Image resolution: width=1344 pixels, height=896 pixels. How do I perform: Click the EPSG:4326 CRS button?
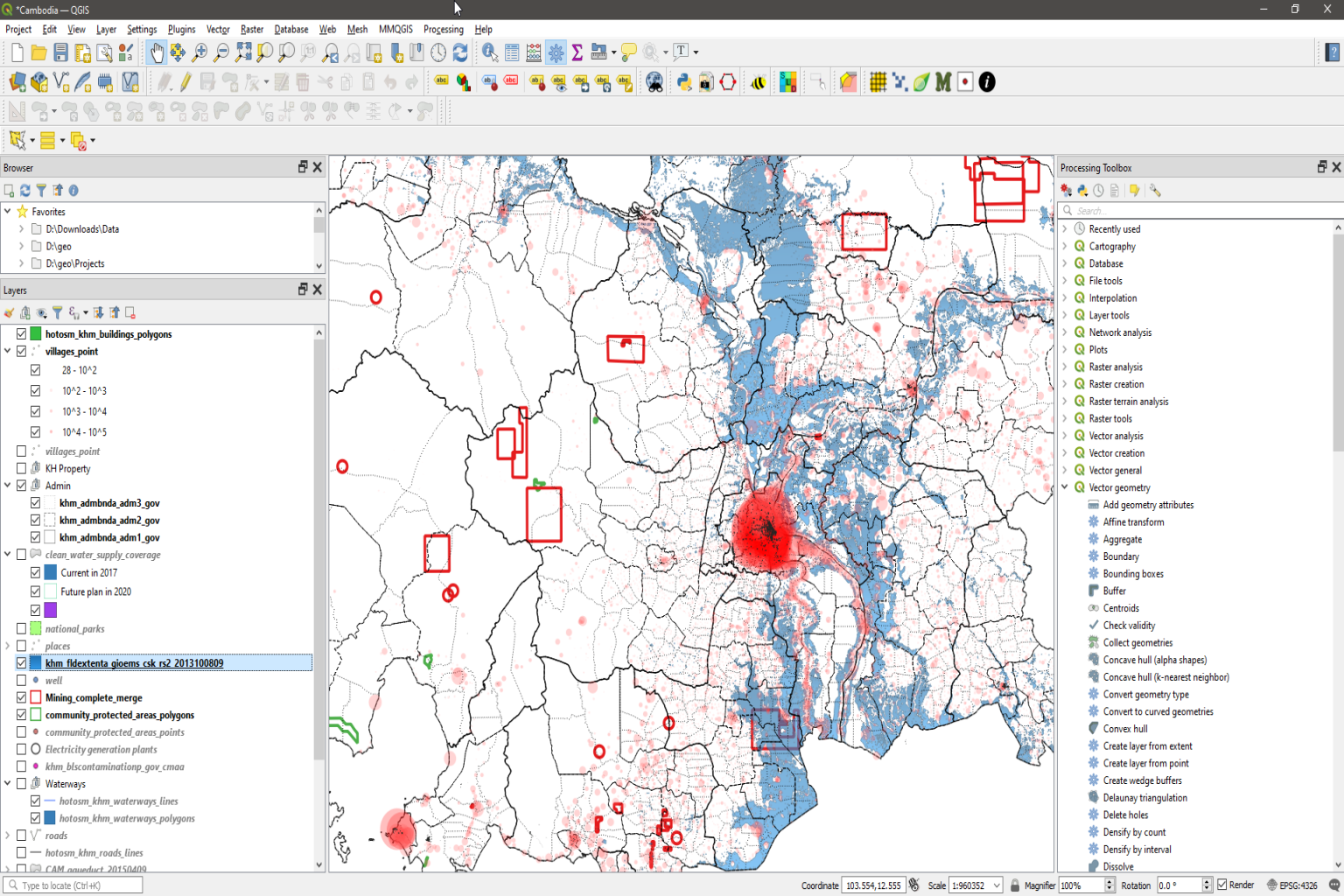[1291, 885]
